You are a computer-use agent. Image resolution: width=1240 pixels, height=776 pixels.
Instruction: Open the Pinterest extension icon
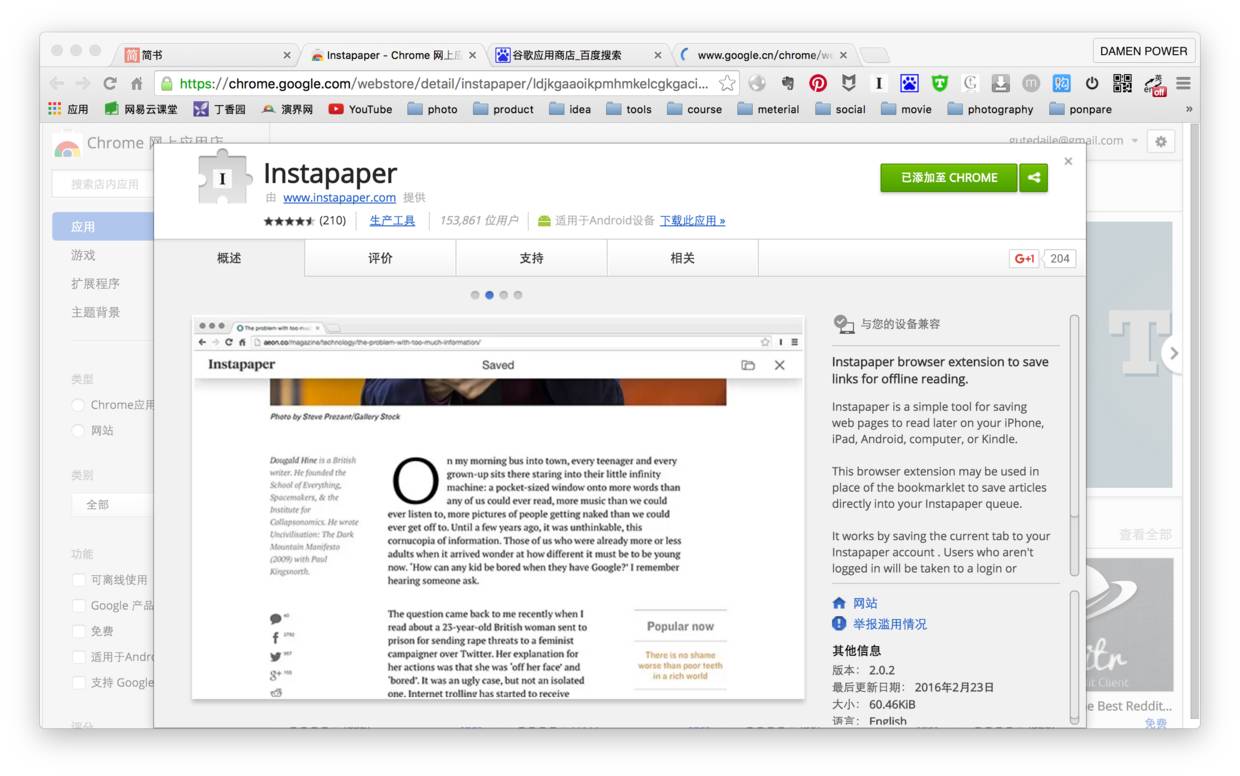(x=818, y=83)
